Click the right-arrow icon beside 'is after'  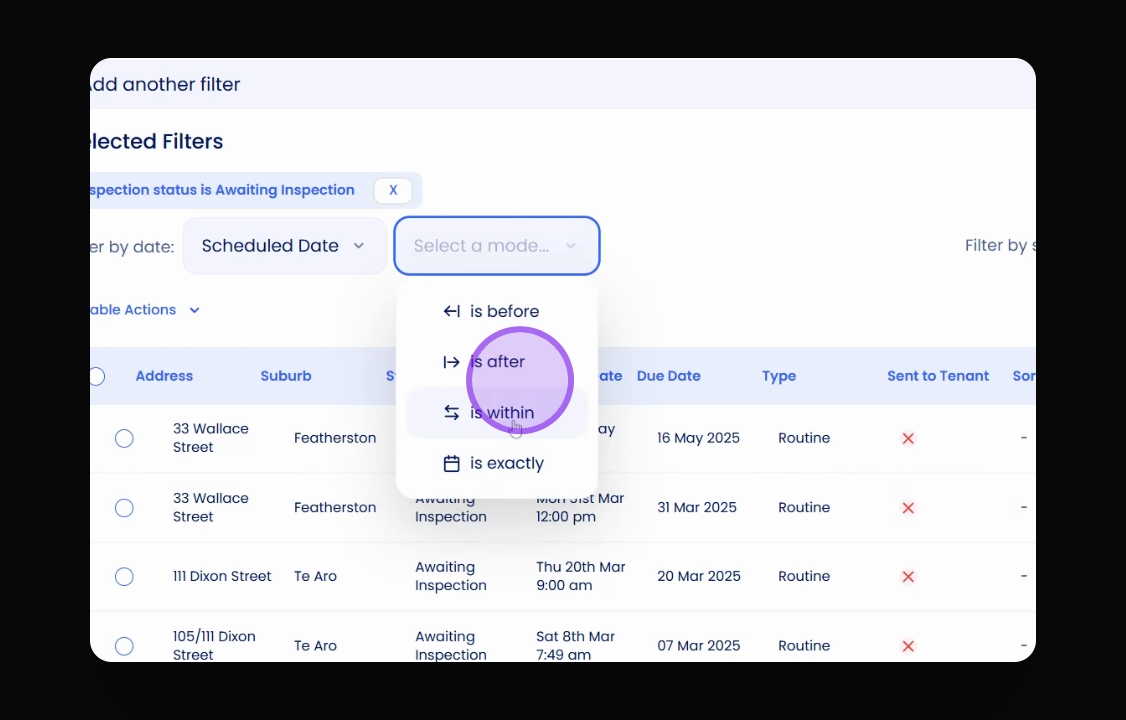(451, 362)
